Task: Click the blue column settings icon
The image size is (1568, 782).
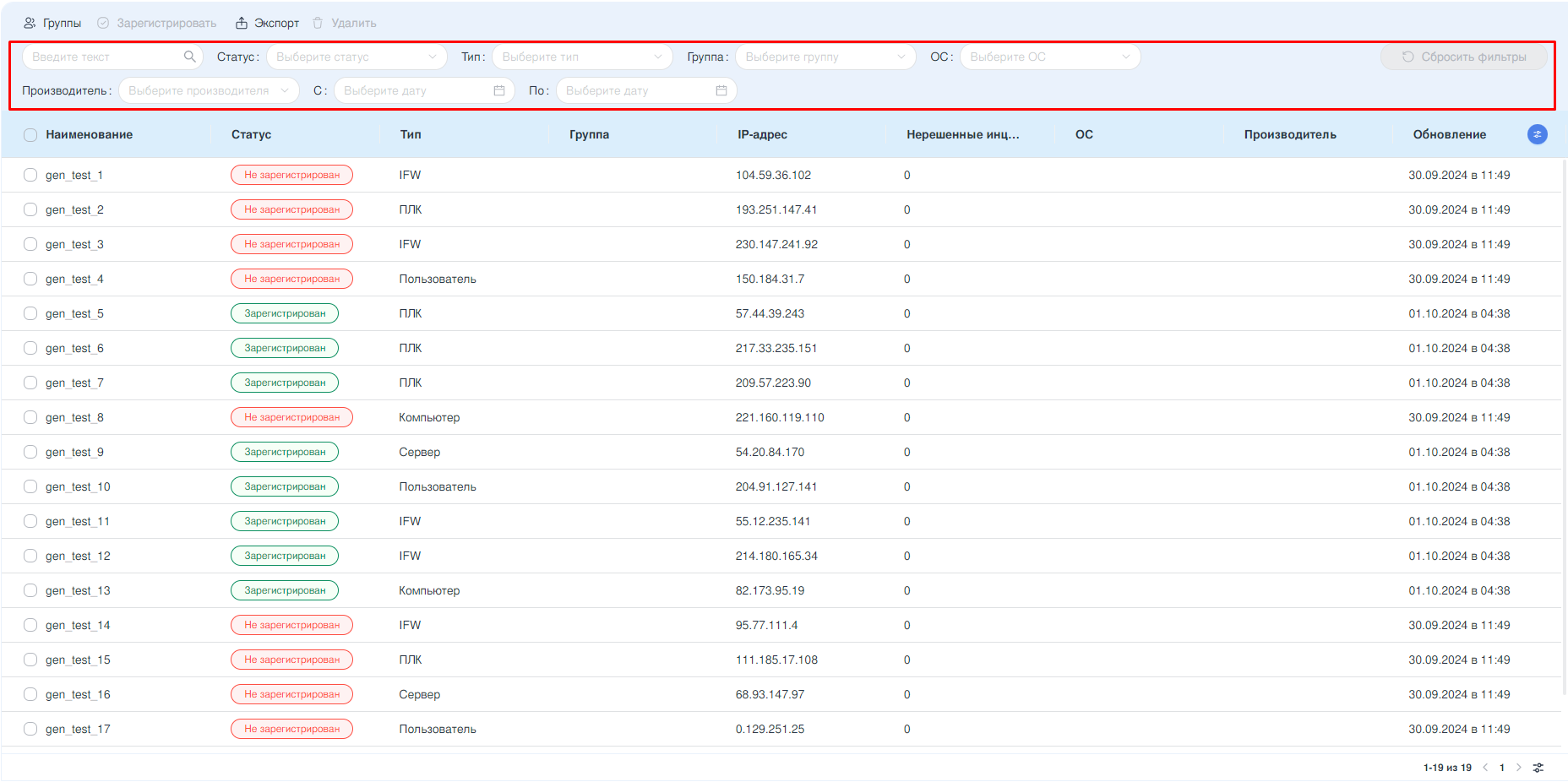Action: pos(1537,134)
